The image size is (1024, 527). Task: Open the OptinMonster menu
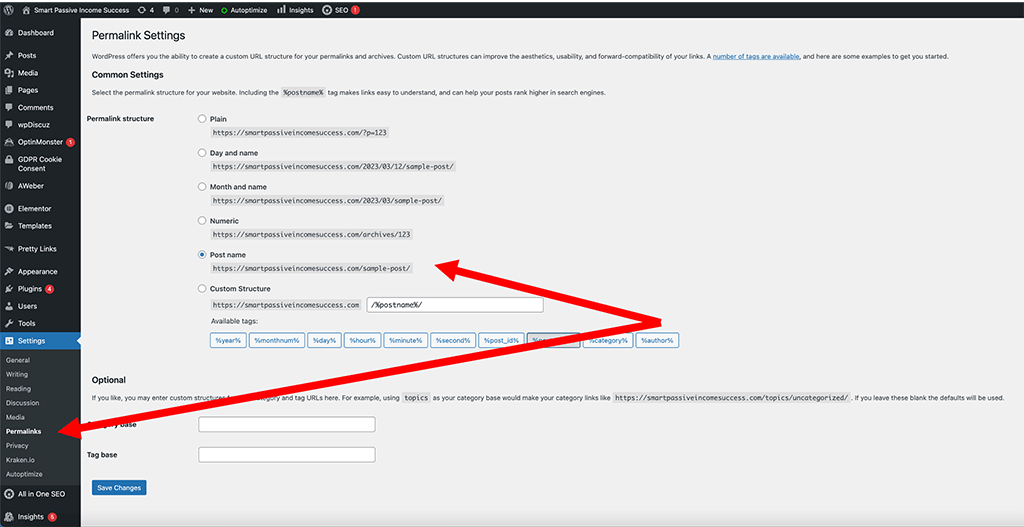pos(40,142)
